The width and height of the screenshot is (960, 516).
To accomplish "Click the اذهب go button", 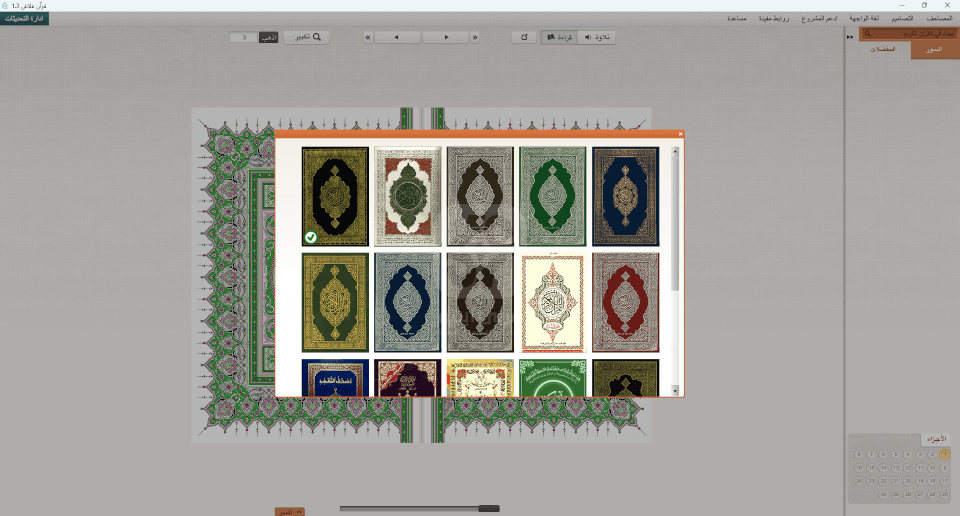I will click(x=268, y=37).
